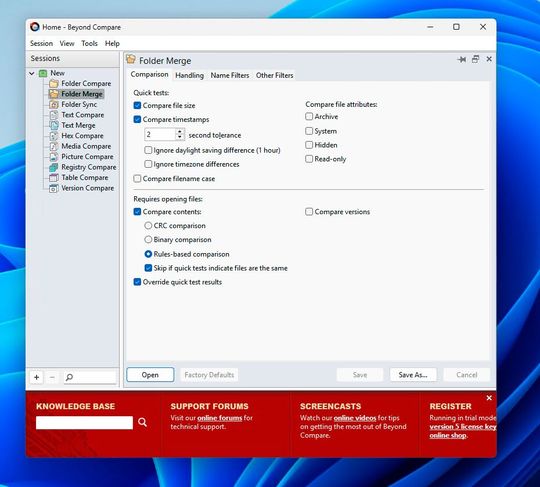Viewport: 540px width, 487px height.
Task: Open the View menu
Action: point(67,43)
